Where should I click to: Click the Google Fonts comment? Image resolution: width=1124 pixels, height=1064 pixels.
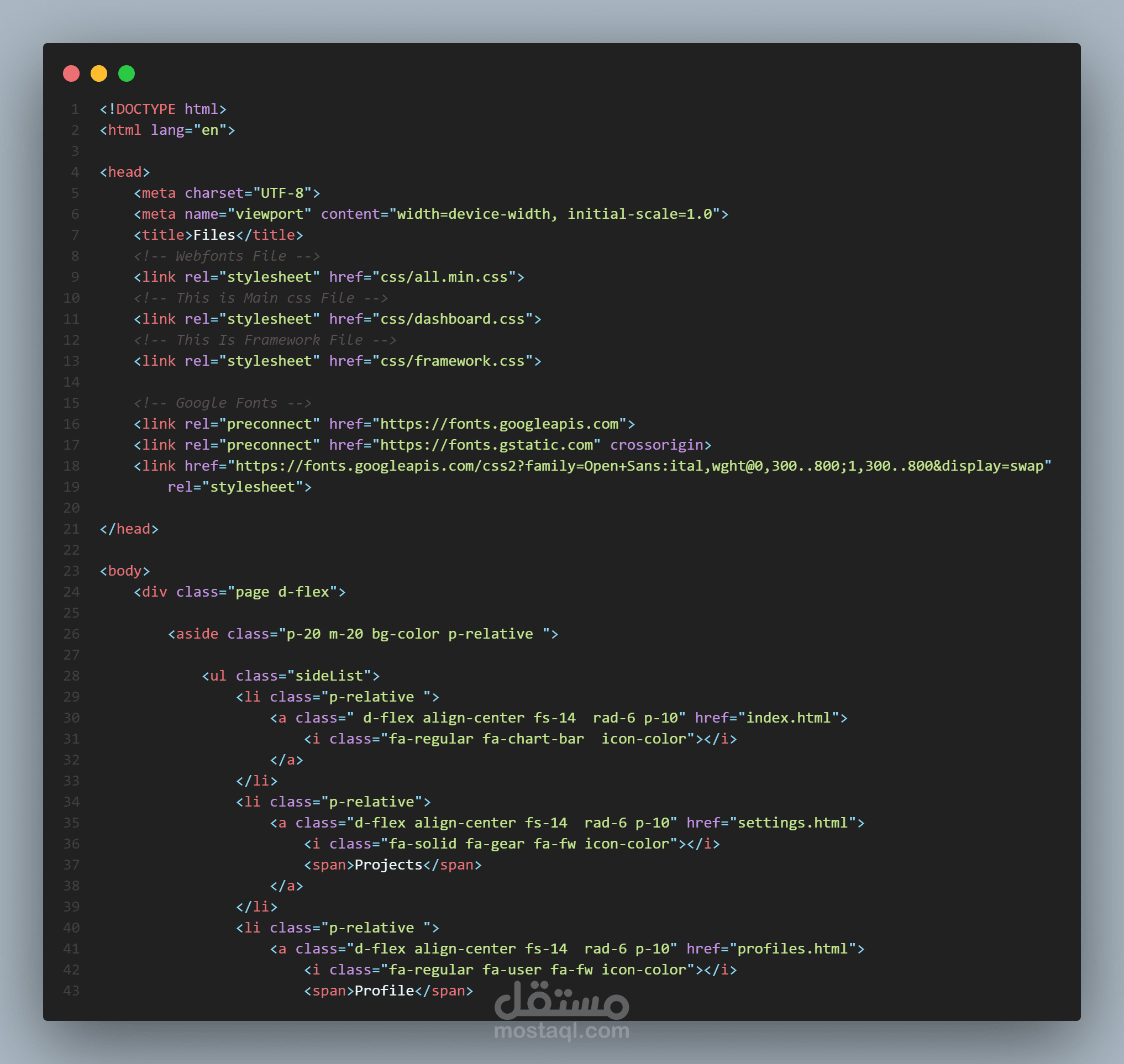click(222, 403)
